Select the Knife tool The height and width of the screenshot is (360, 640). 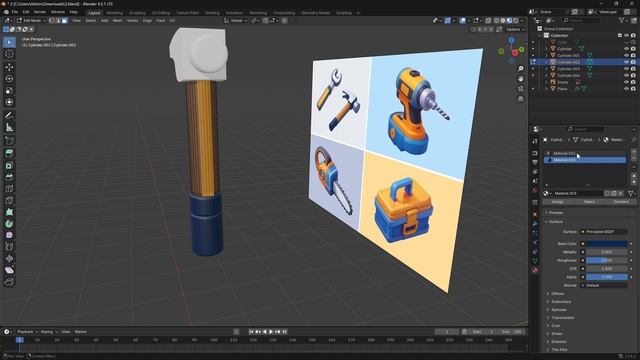pos(9,200)
